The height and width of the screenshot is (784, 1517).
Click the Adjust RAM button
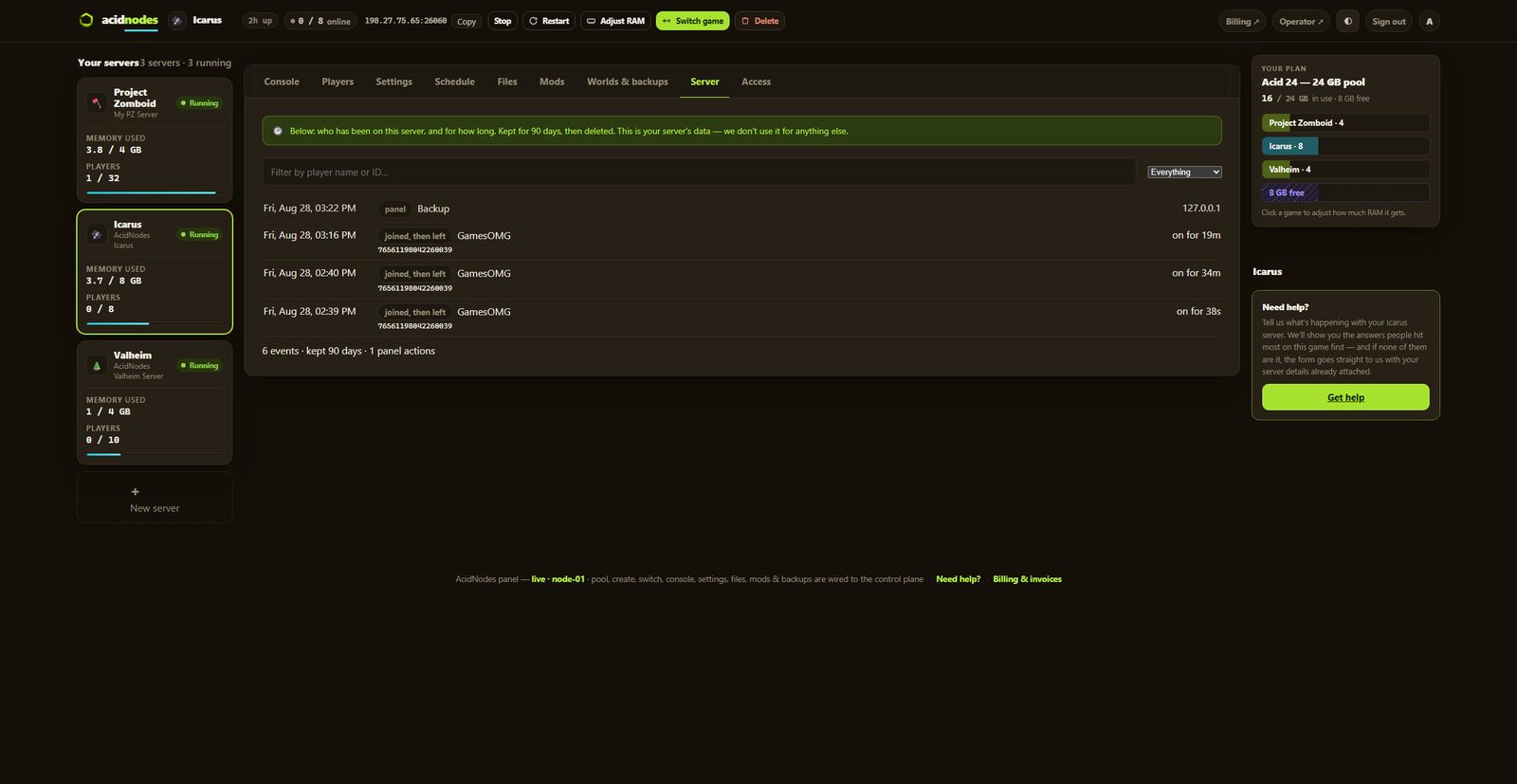coord(615,21)
